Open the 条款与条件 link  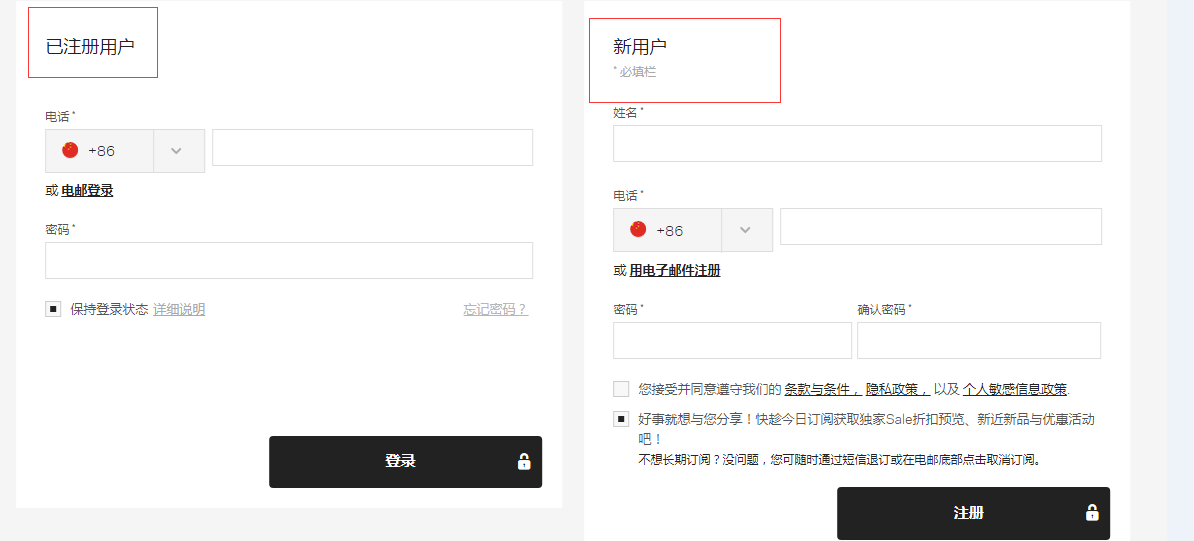822,390
